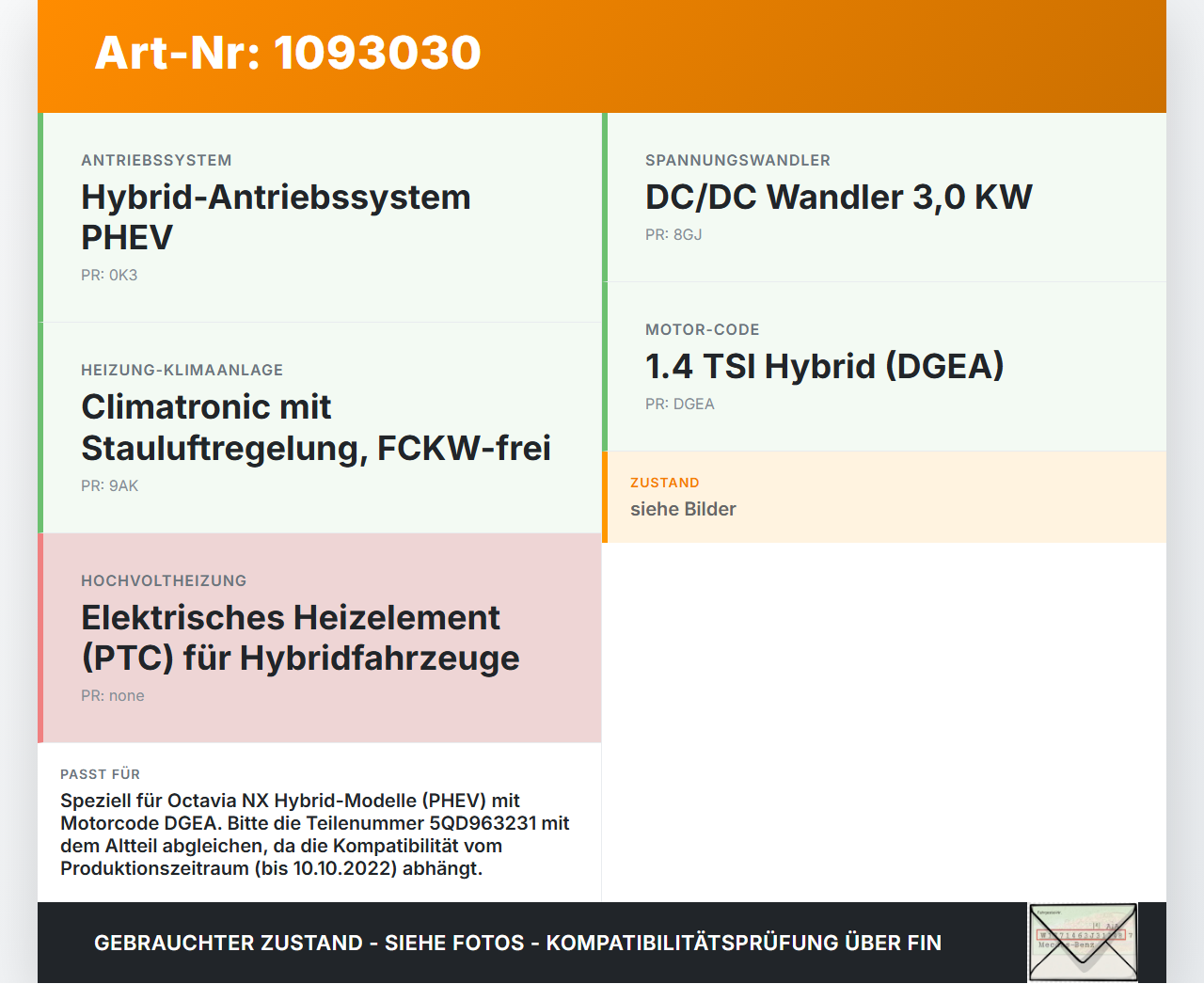Select the 'PR: 0K3' code
Screen dimensions: 1204x984
click(109, 276)
